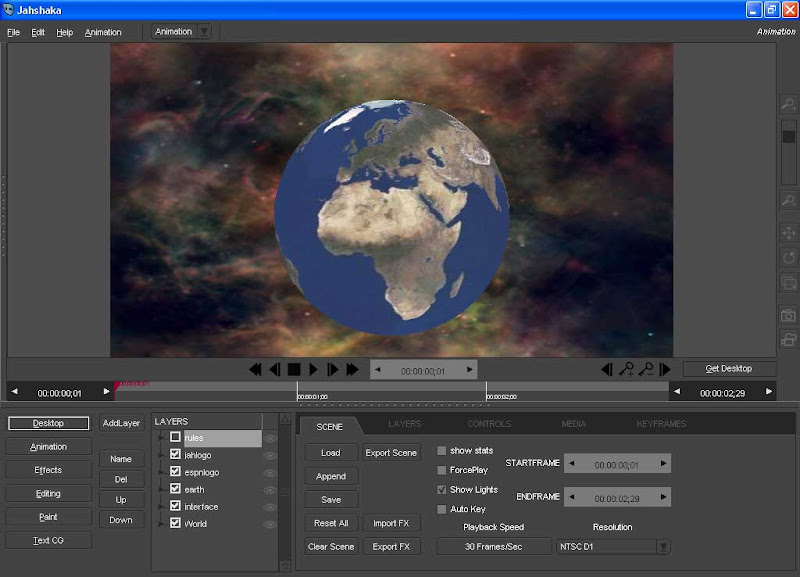Click the stop playback square button
The image size is (800, 577).
point(294,370)
